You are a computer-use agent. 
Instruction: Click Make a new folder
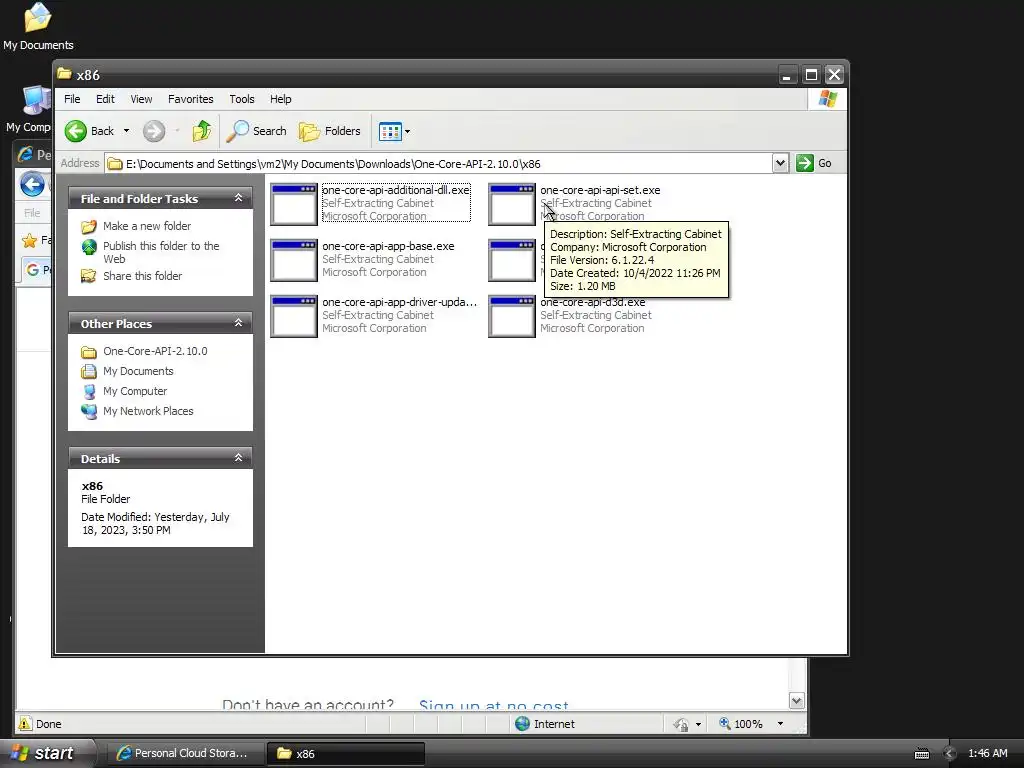click(147, 226)
